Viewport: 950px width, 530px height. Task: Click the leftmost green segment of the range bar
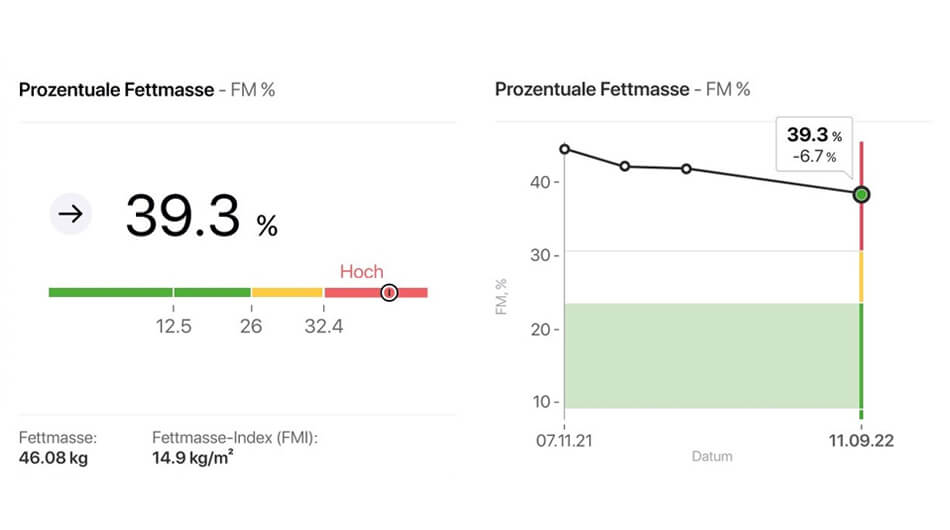coord(110,292)
